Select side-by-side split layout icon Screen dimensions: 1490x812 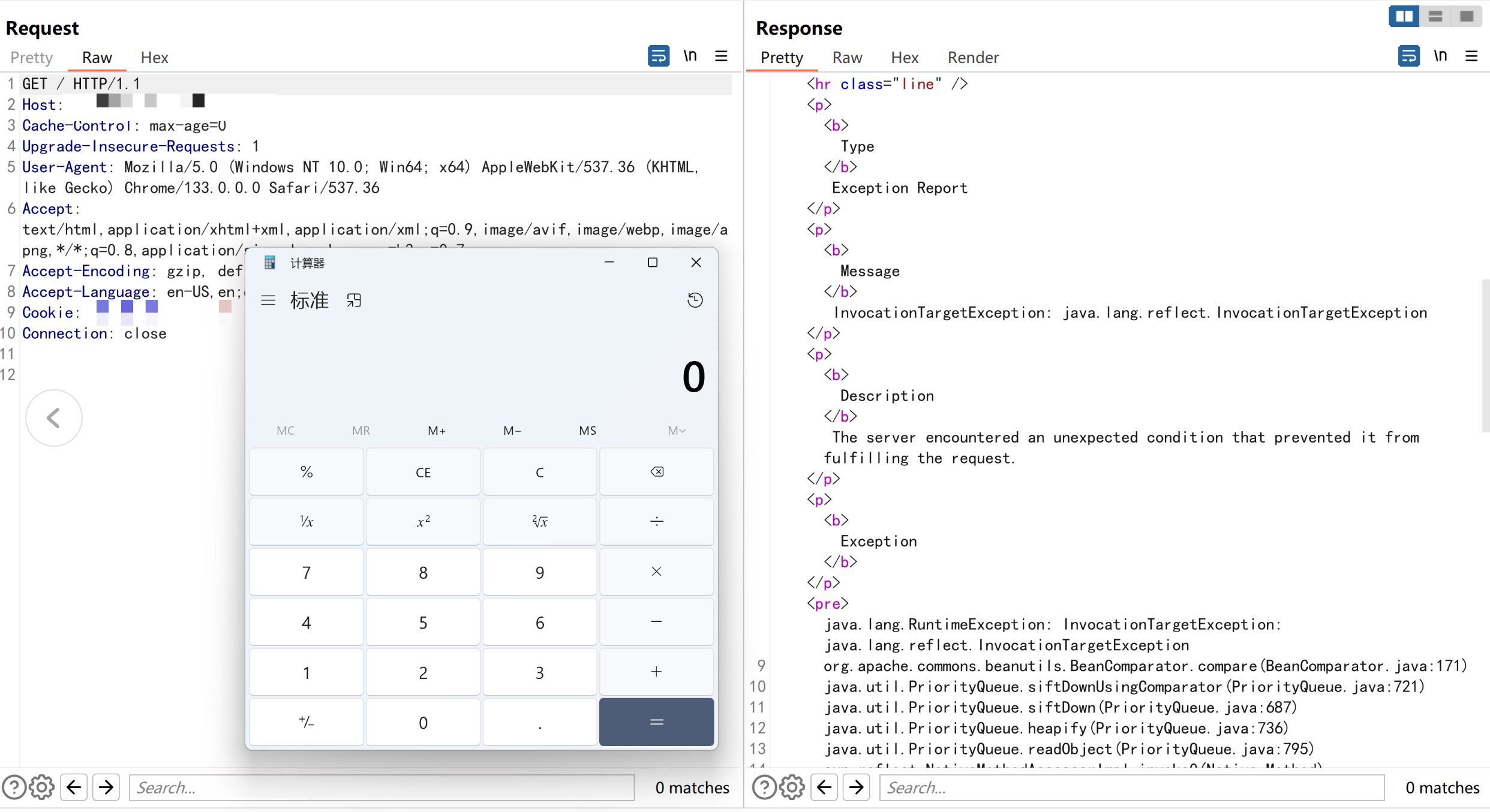pyautogui.click(x=1404, y=16)
